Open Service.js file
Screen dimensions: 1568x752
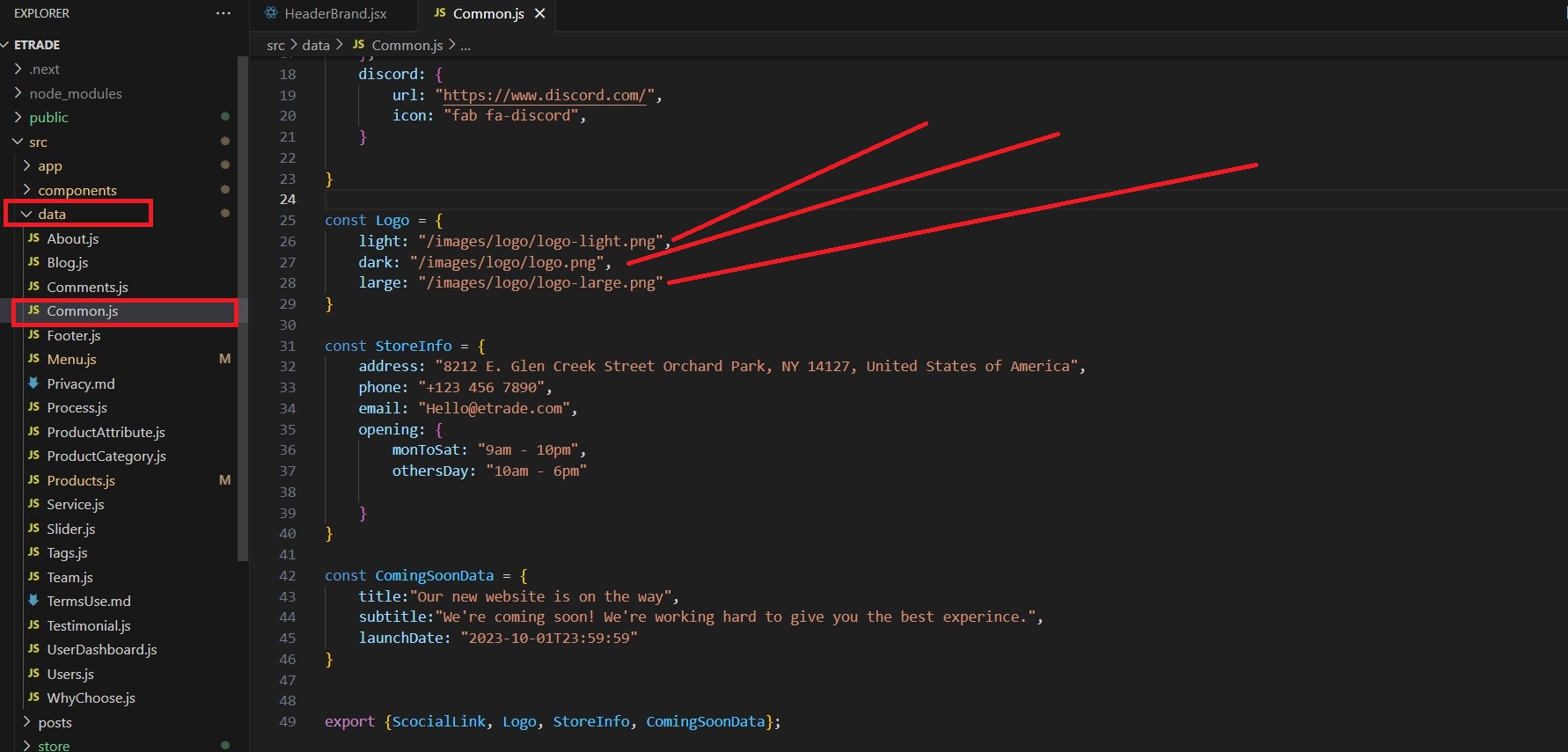(x=75, y=504)
